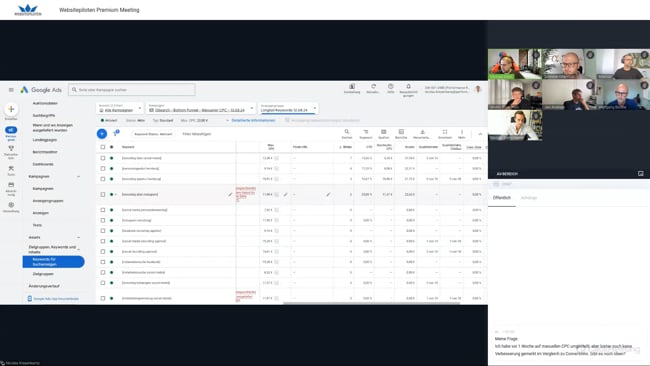This screenshot has height=366, width=650.
Task: Collapse the Zielgruppen, Keywords und Inhalte section
Action: (x=78, y=249)
